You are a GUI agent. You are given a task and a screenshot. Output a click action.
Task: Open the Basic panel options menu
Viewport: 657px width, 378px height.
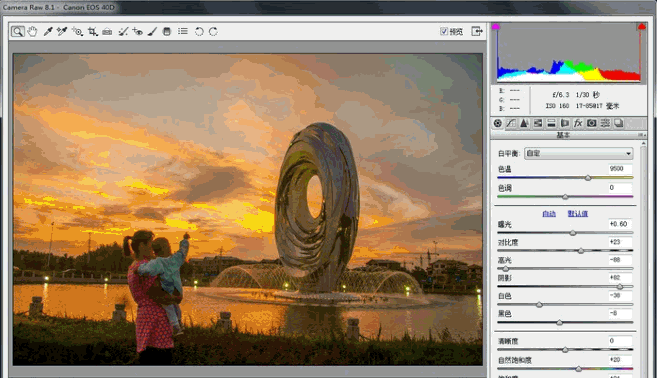(x=641, y=135)
